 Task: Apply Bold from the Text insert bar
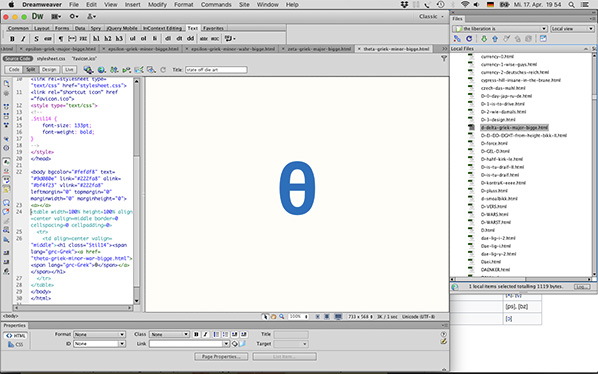point(12,39)
